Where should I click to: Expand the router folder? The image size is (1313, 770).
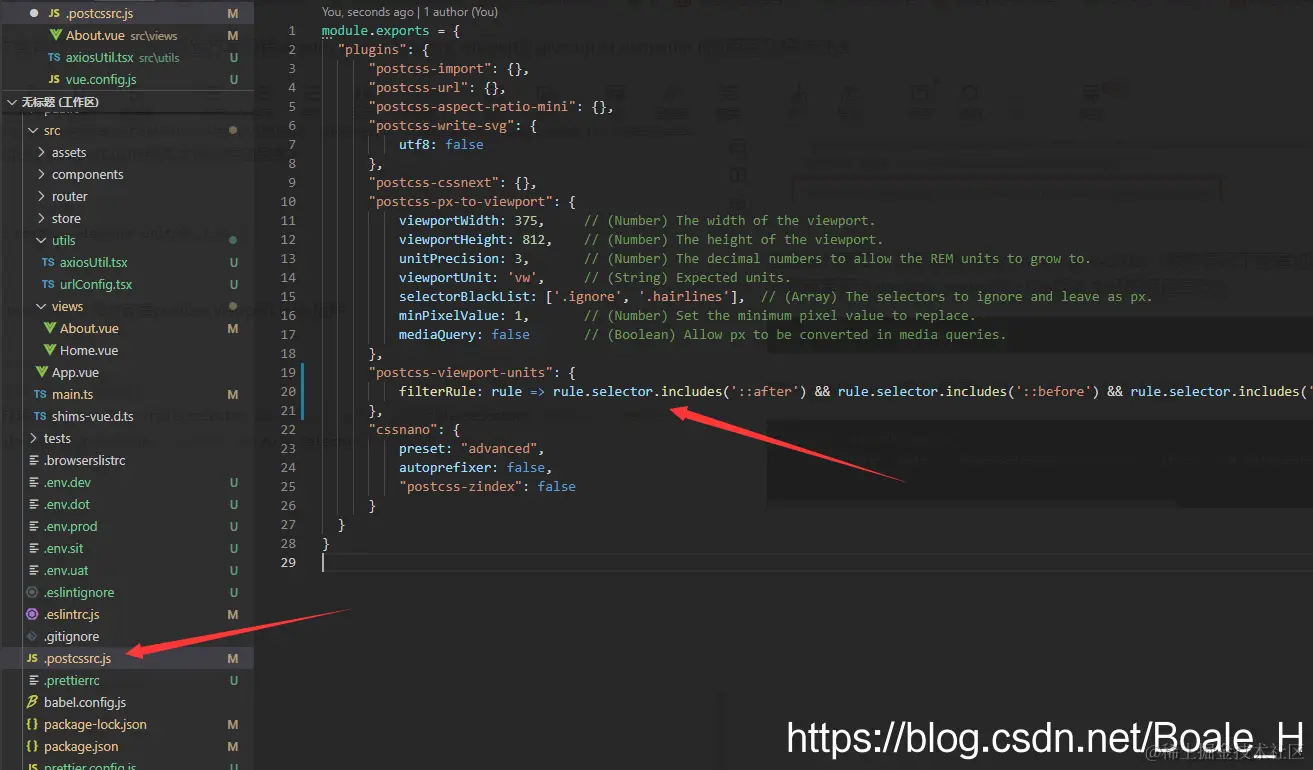pos(41,196)
